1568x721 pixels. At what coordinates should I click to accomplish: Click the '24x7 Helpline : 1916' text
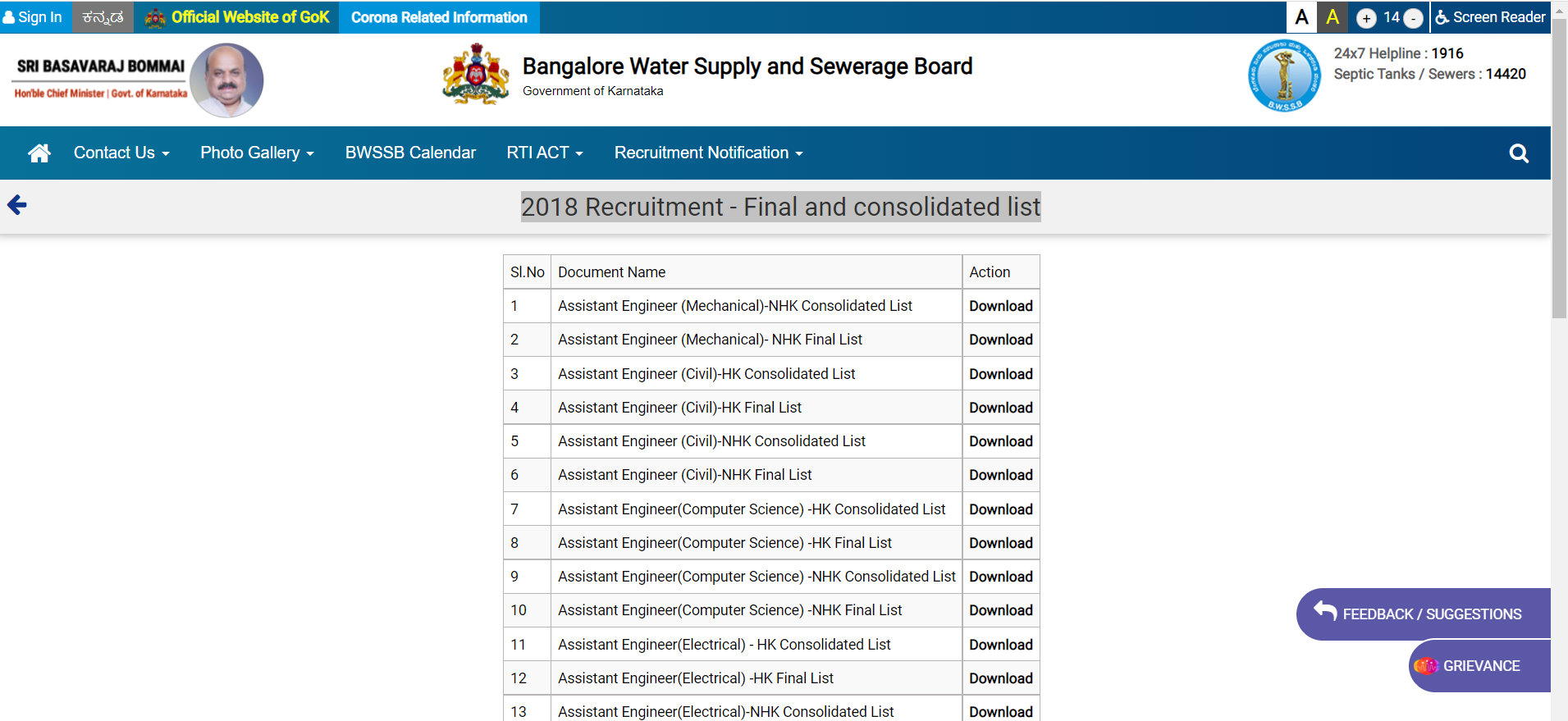click(x=1398, y=53)
